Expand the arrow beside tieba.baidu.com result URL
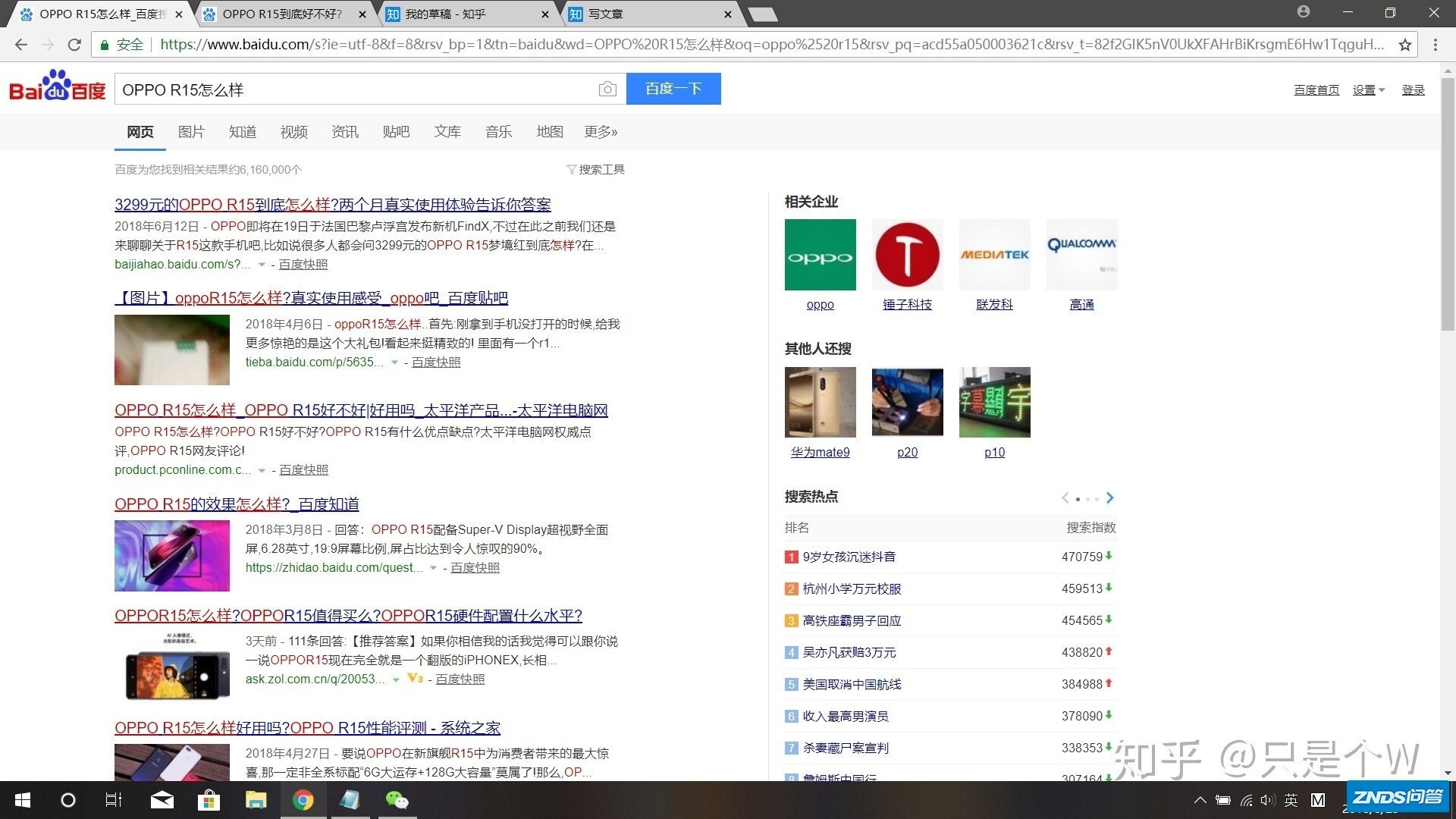 pos(394,362)
